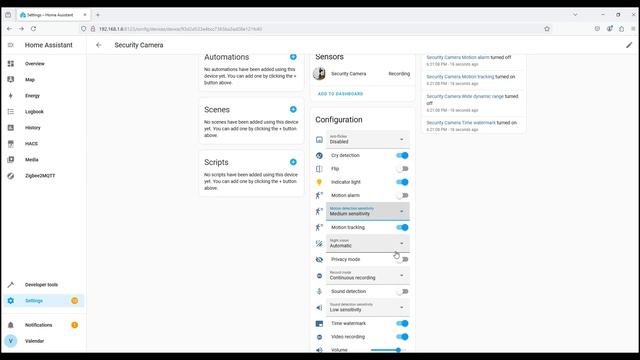
Task: Reload the page in the browser
Action: 33,29
